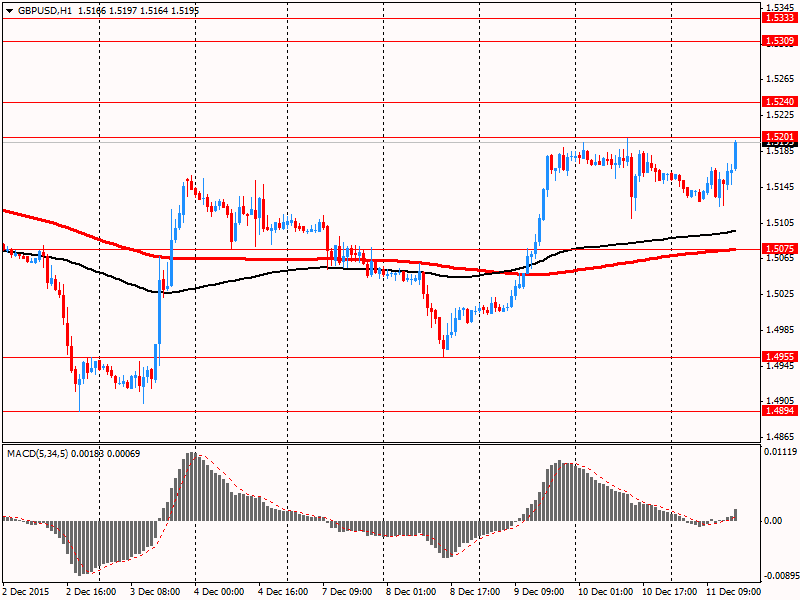The width and height of the screenshot is (800, 600).
Task: Click the 1.5201 red price label
Action: tap(780, 136)
